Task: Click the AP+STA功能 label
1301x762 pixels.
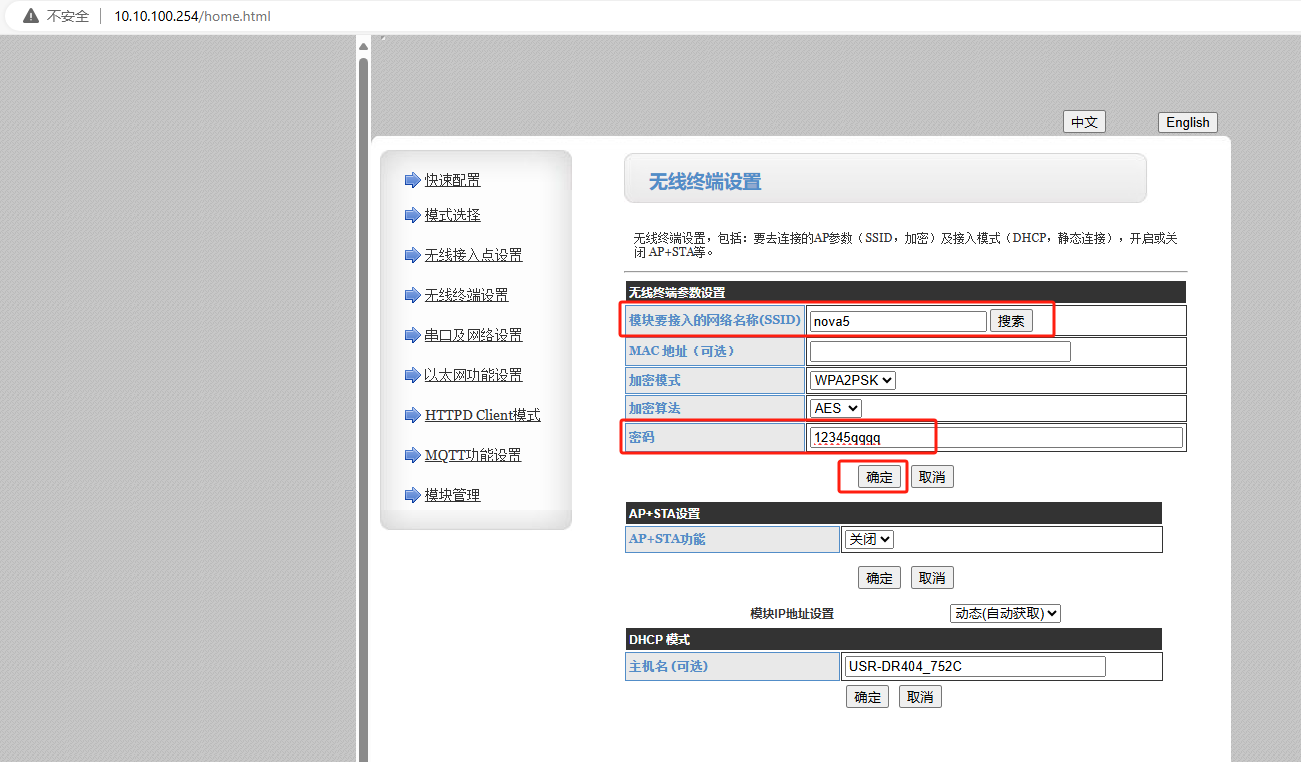Action: click(667, 539)
